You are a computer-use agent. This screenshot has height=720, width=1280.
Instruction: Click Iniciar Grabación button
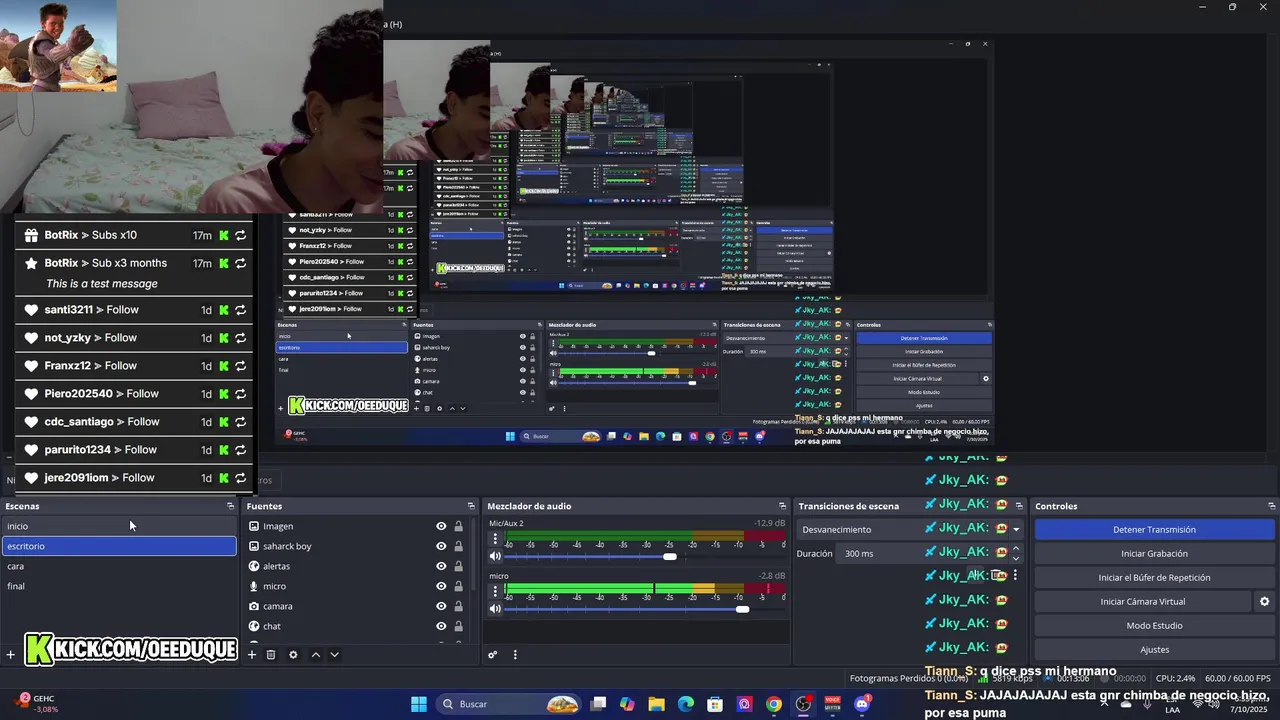(x=1154, y=553)
